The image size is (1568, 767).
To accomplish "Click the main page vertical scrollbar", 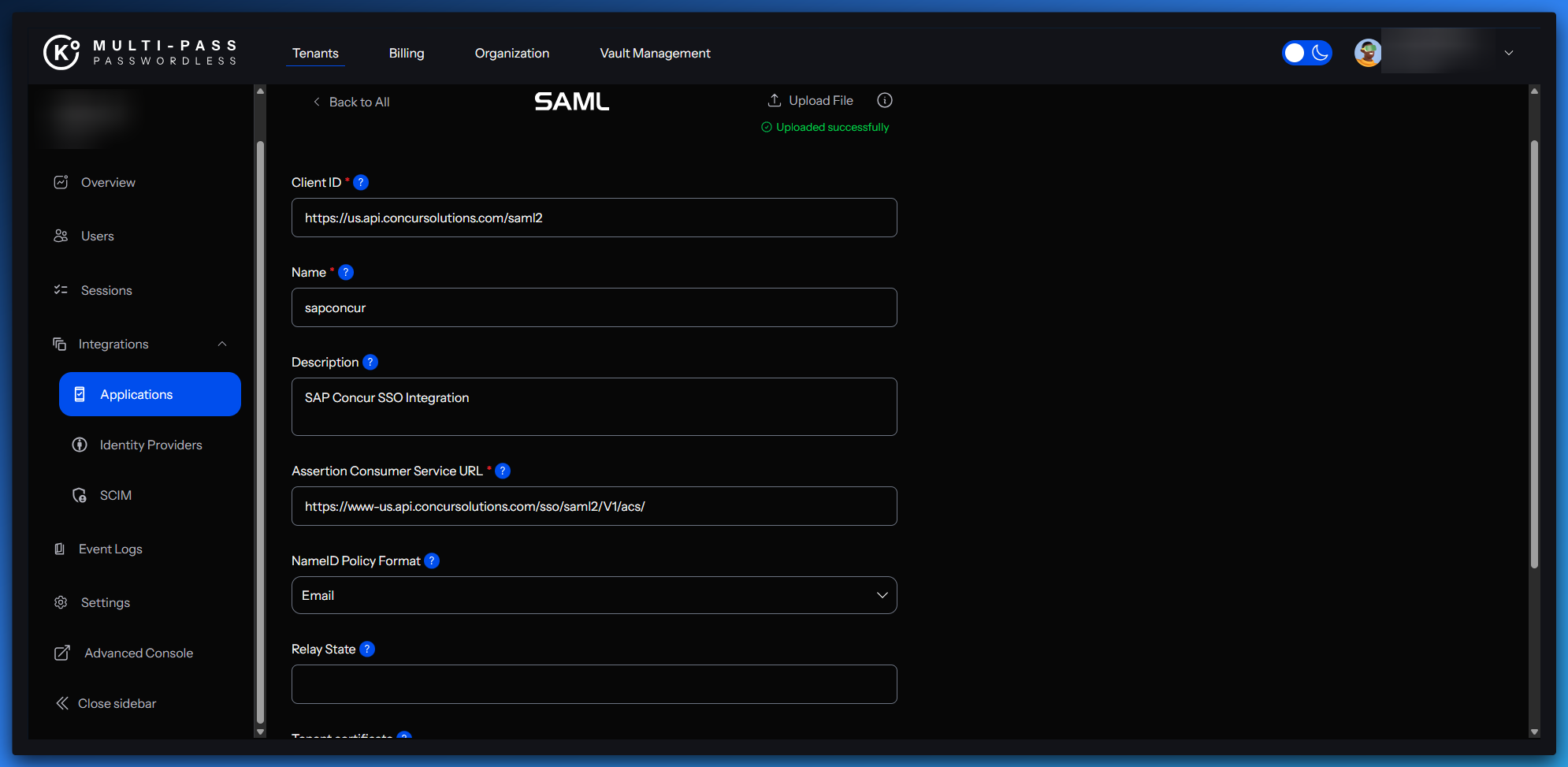I will point(1534,355).
